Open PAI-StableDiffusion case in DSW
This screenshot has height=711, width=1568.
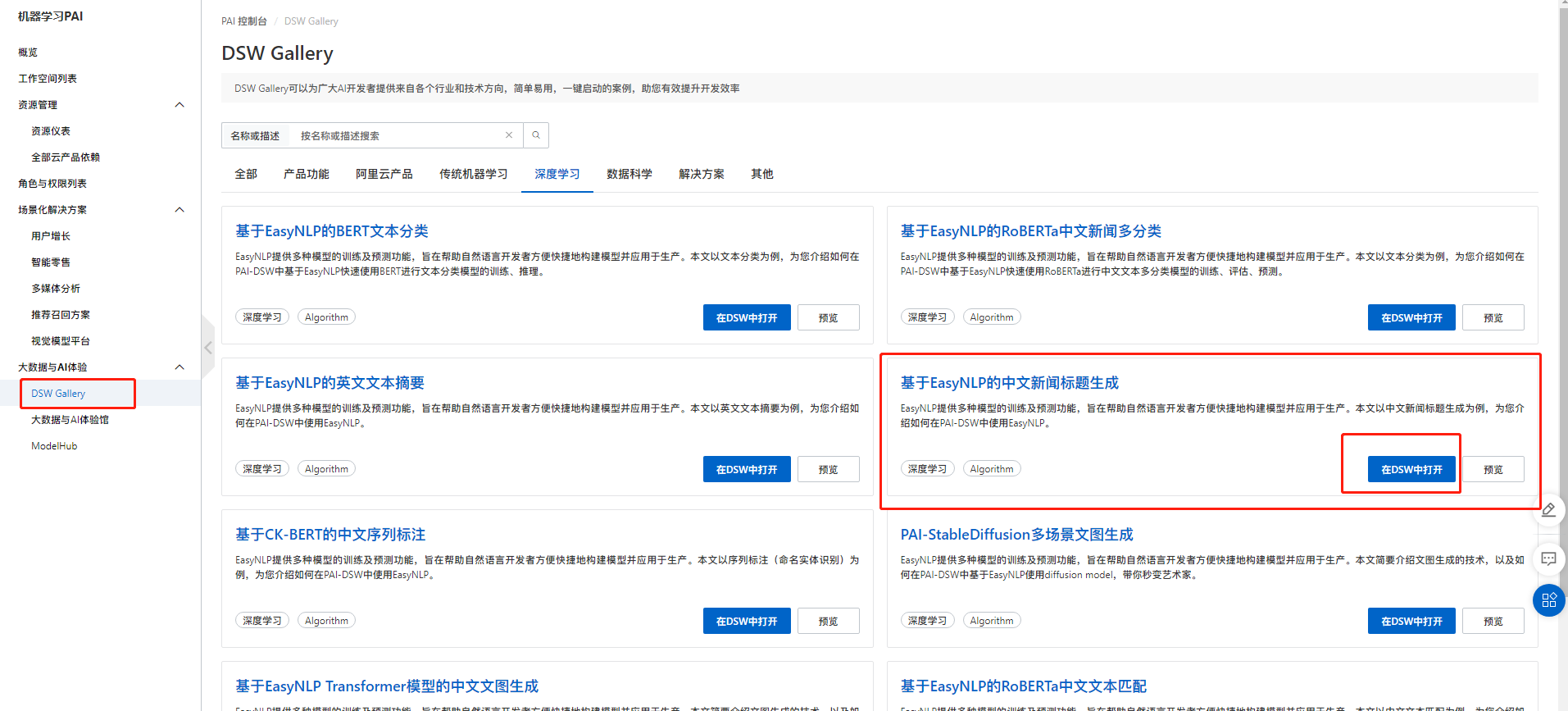coord(1411,621)
